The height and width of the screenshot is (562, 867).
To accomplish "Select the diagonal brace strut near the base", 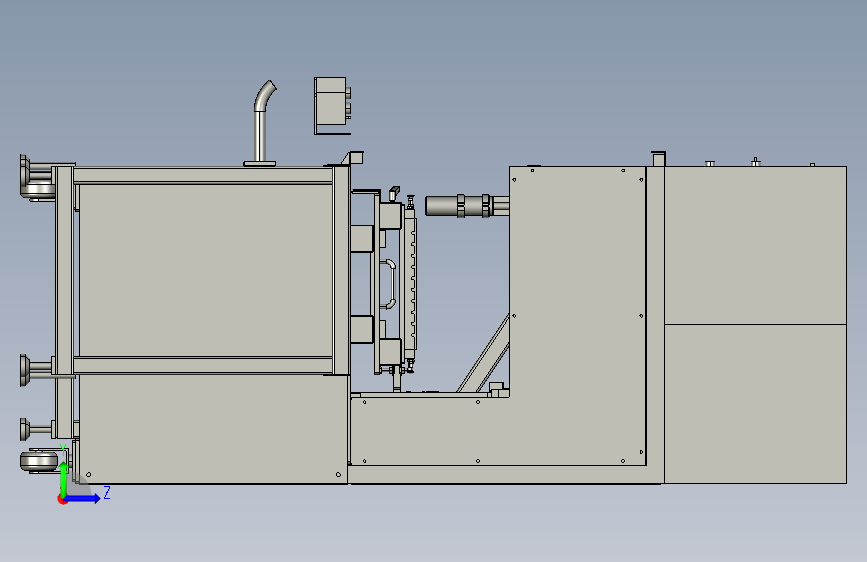I will tap(483, 355).
